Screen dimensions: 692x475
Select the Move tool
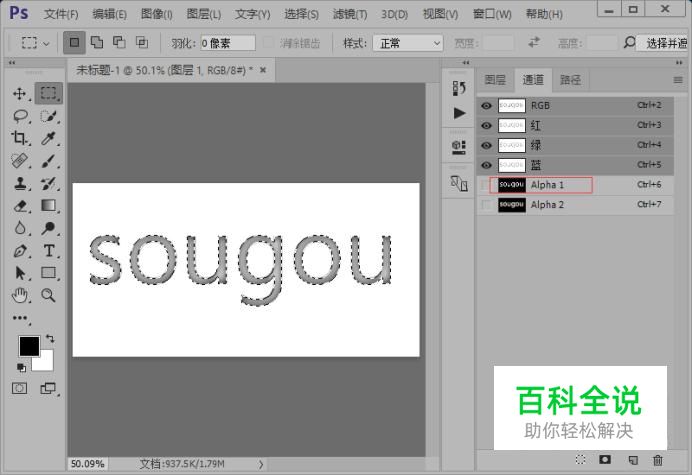click(20, 94)
